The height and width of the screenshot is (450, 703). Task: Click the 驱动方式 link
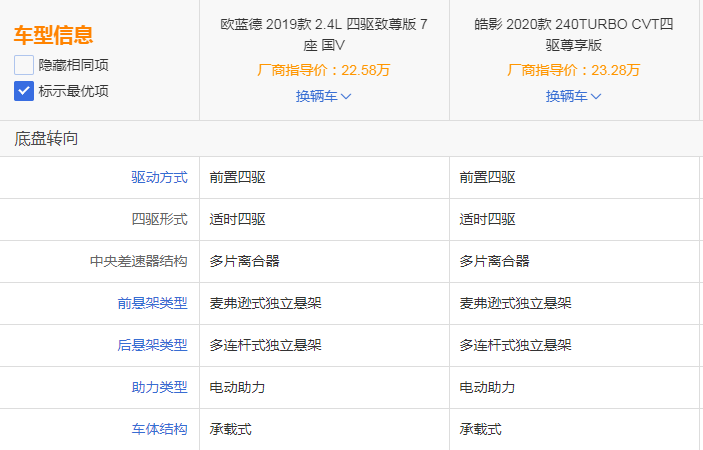(159, 178)
